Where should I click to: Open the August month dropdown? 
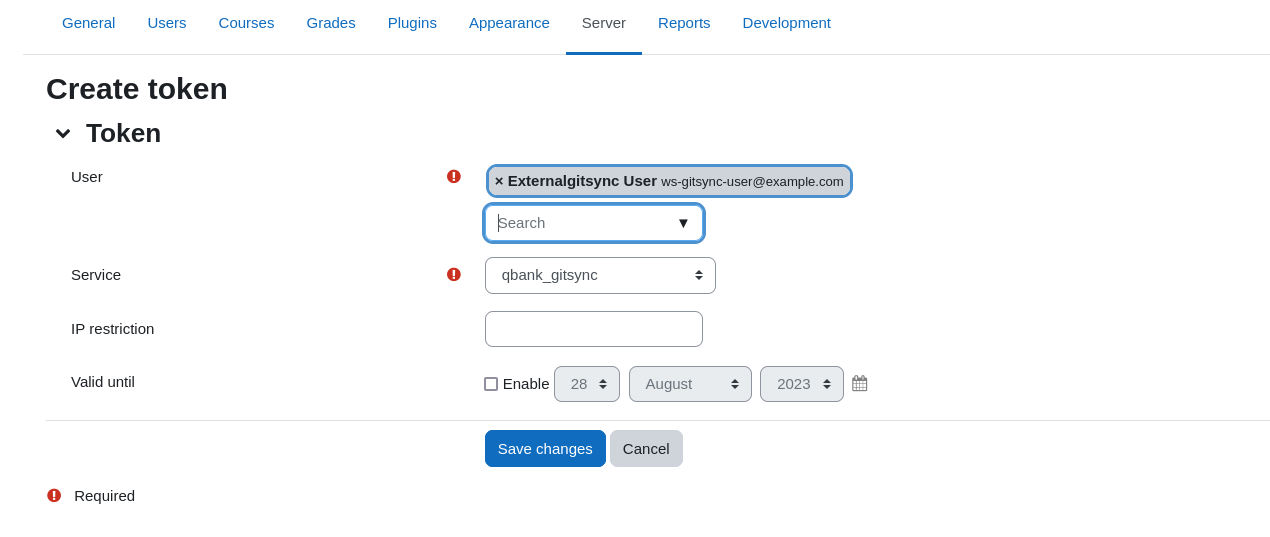click(690, 384)
